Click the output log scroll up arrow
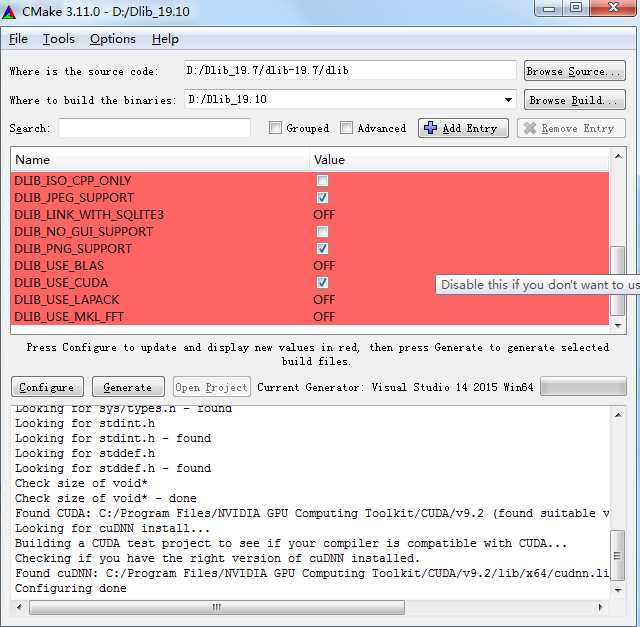Screen dimensions: 640x627 click(x=618, y=415)
